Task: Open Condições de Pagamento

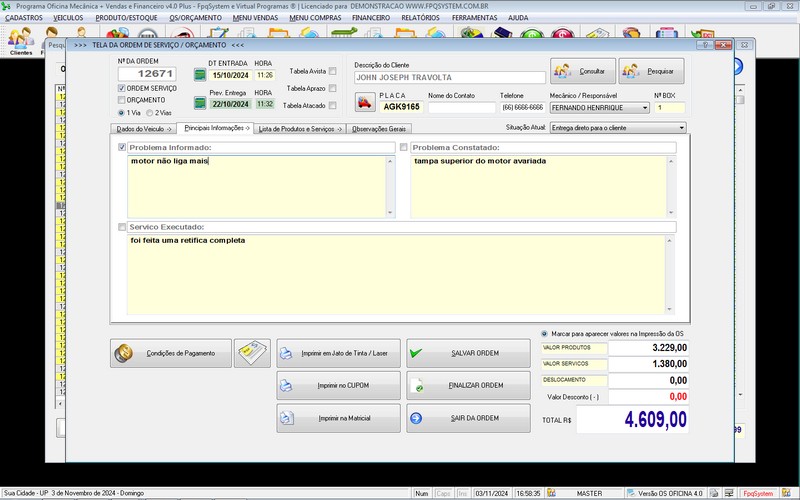Action: pyautogui.click(x=171, y=353)
